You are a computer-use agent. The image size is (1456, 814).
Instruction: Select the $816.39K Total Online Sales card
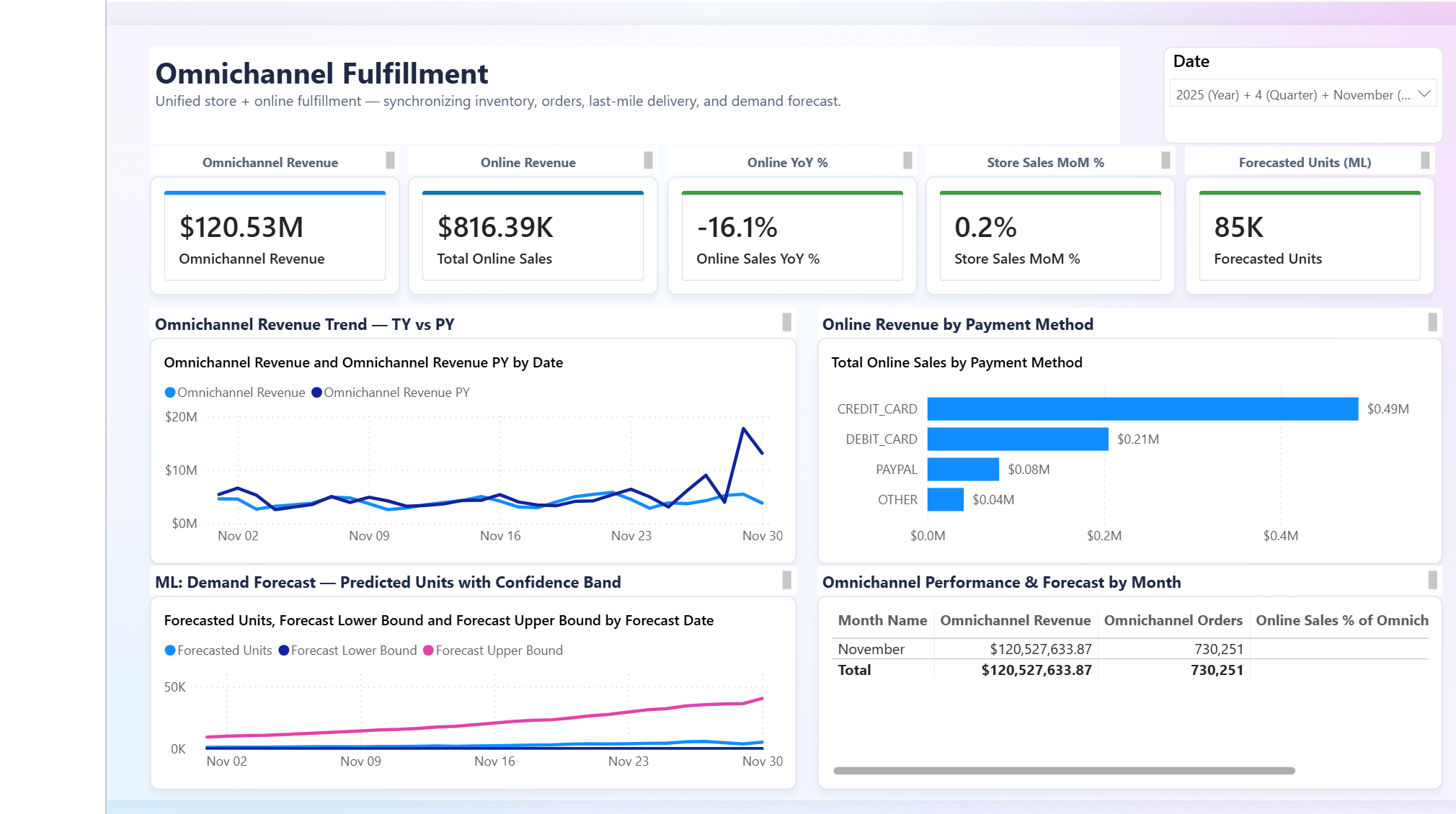coord(533,236)
